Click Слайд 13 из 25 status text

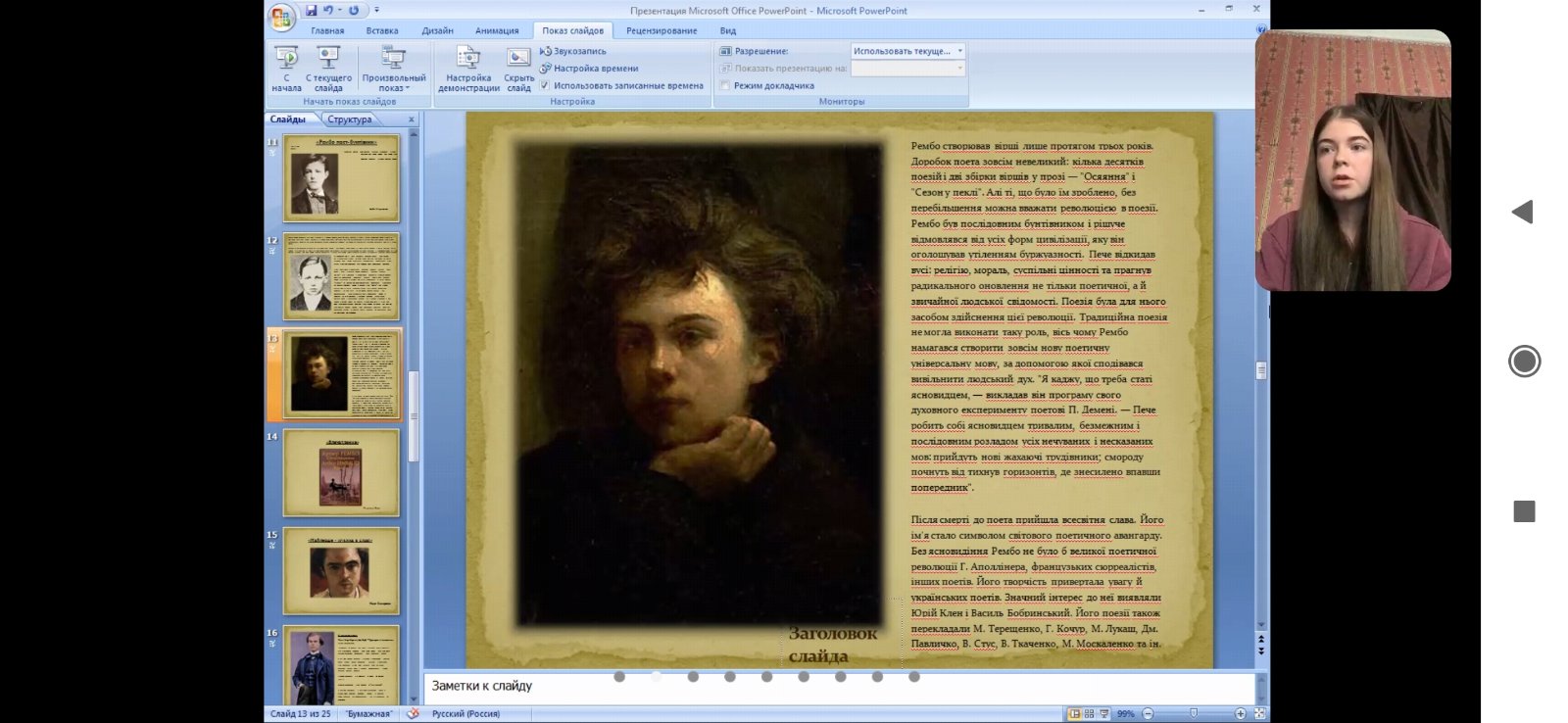(301, 714)
